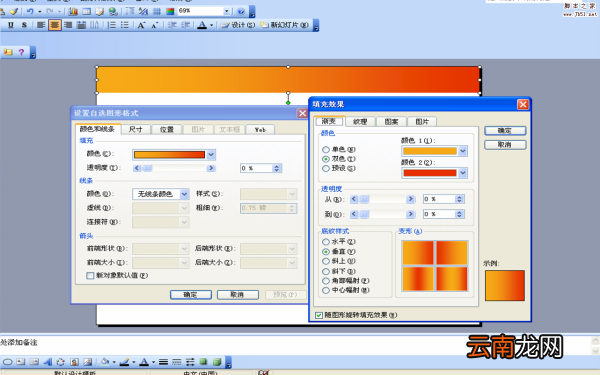Viewport: 600px width, 375px height.
Task: Open fill color dropdown in format dialog
Action: pos(211,155)
